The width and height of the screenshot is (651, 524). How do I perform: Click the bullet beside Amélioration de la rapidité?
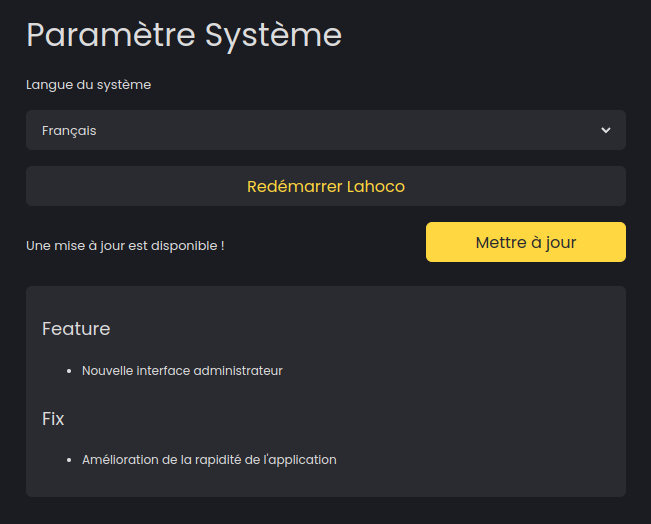(69, 461)
